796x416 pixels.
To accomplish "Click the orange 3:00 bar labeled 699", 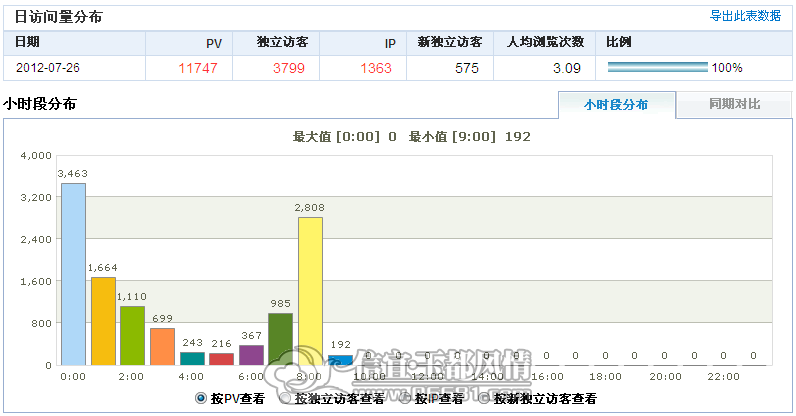I will tap(162, 346).
